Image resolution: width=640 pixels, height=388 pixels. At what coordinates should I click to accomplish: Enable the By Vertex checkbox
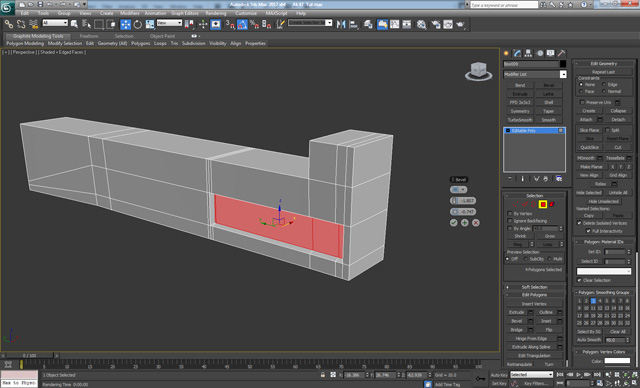509,213
